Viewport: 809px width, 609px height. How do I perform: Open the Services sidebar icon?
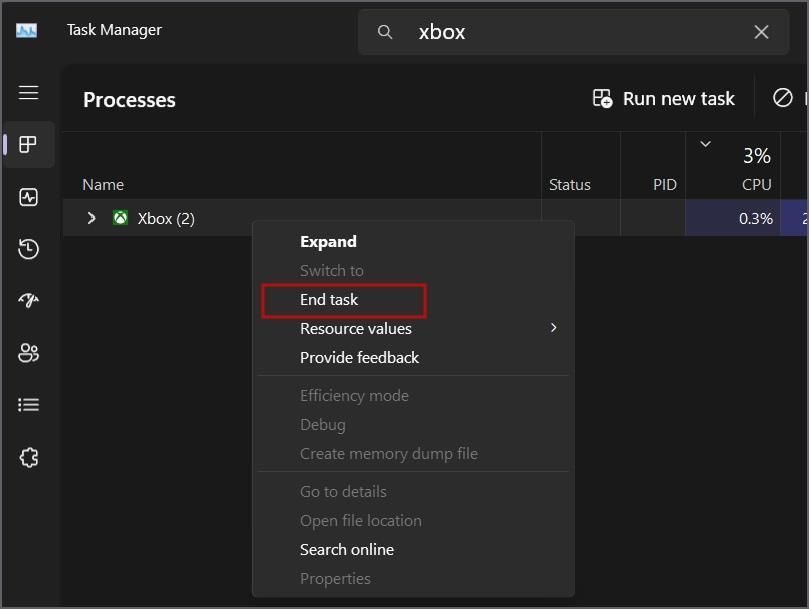(28, 457)
